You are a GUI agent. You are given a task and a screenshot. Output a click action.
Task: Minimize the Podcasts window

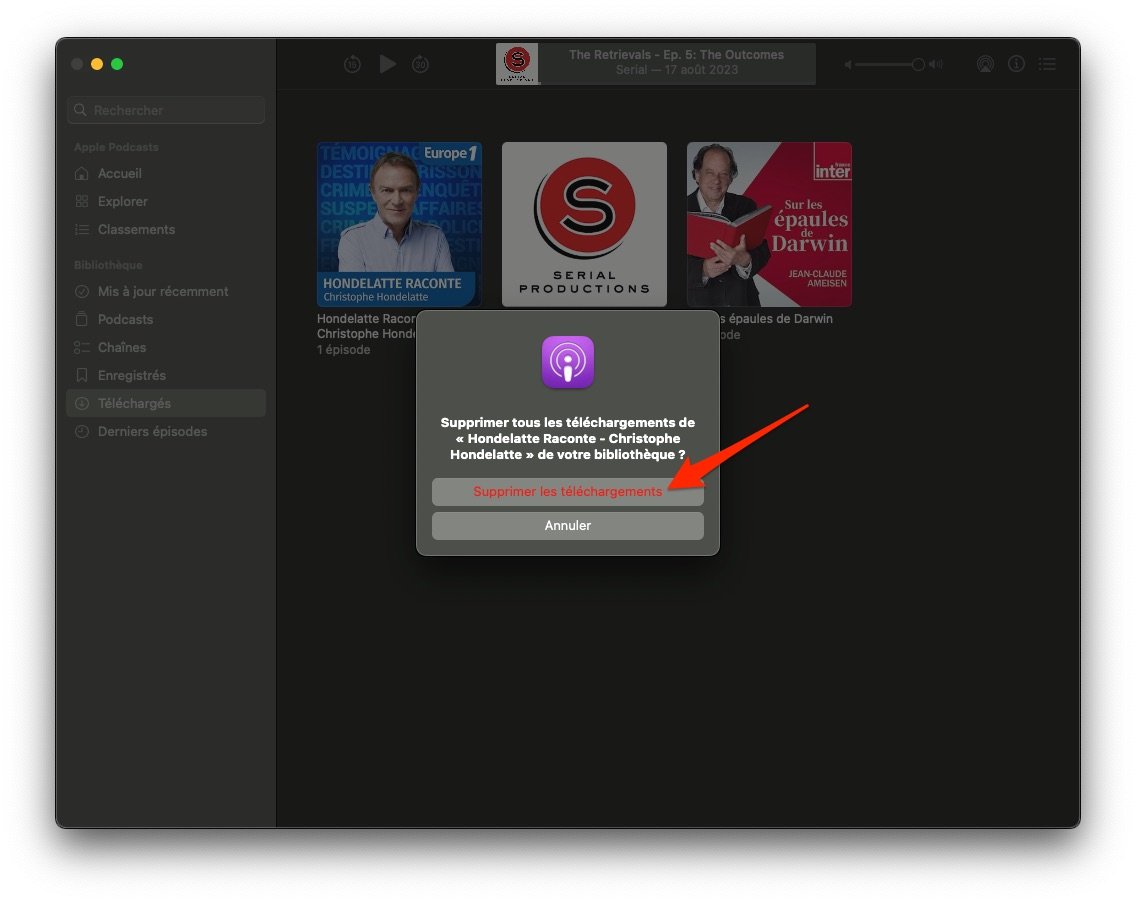(96, 64)
